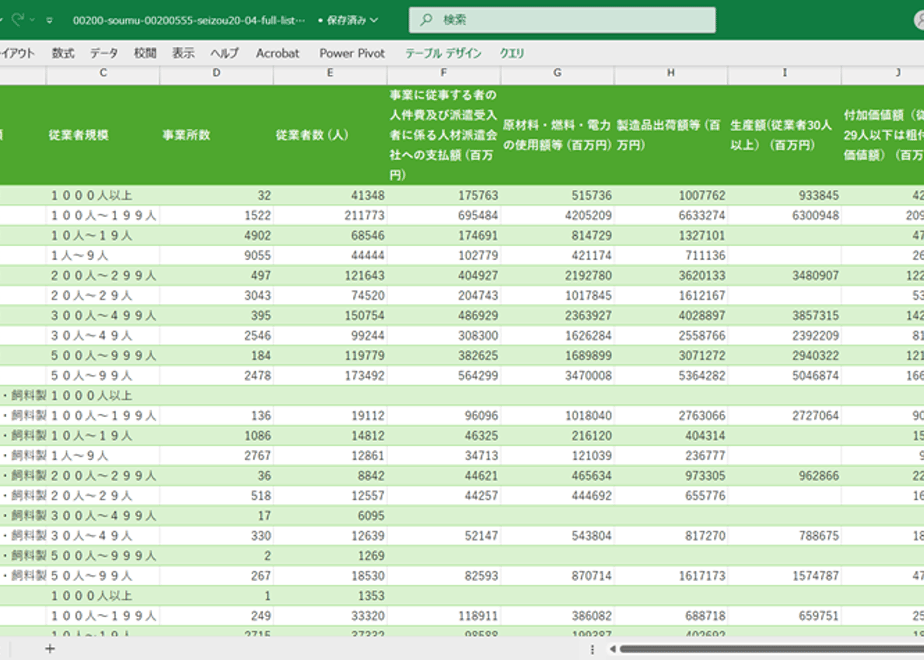Select the cell containing 2727064
Screen dimensions: 924x660
[784, 415]
